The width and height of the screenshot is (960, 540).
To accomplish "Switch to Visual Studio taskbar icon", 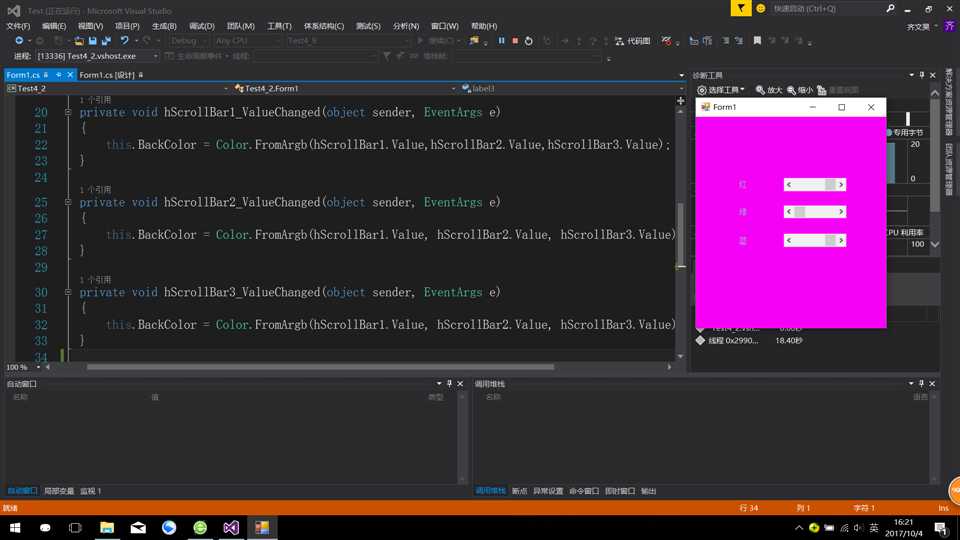I will [x=231, y=528].
